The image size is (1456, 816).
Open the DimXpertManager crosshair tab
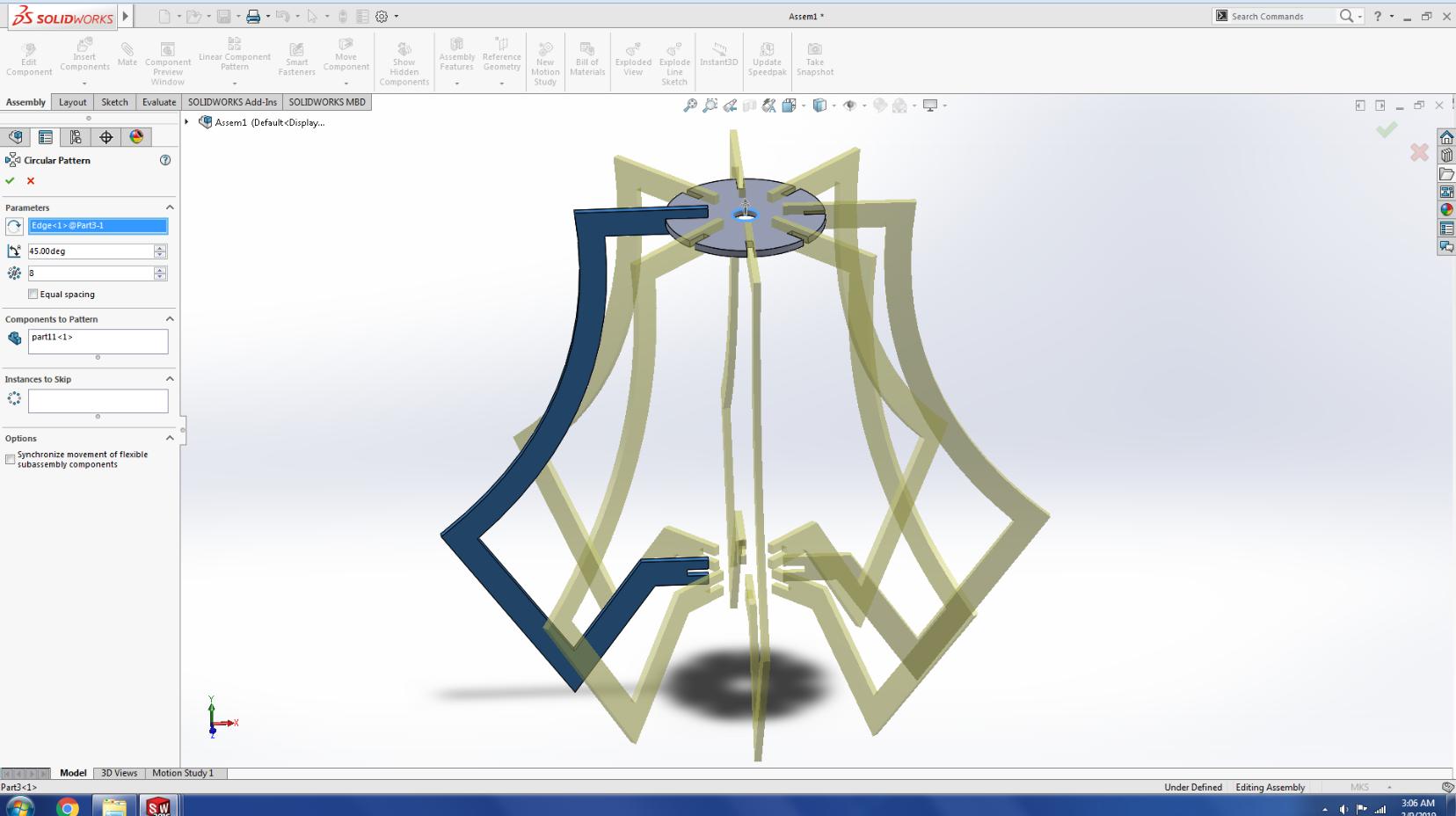click(x=106, y=137)
